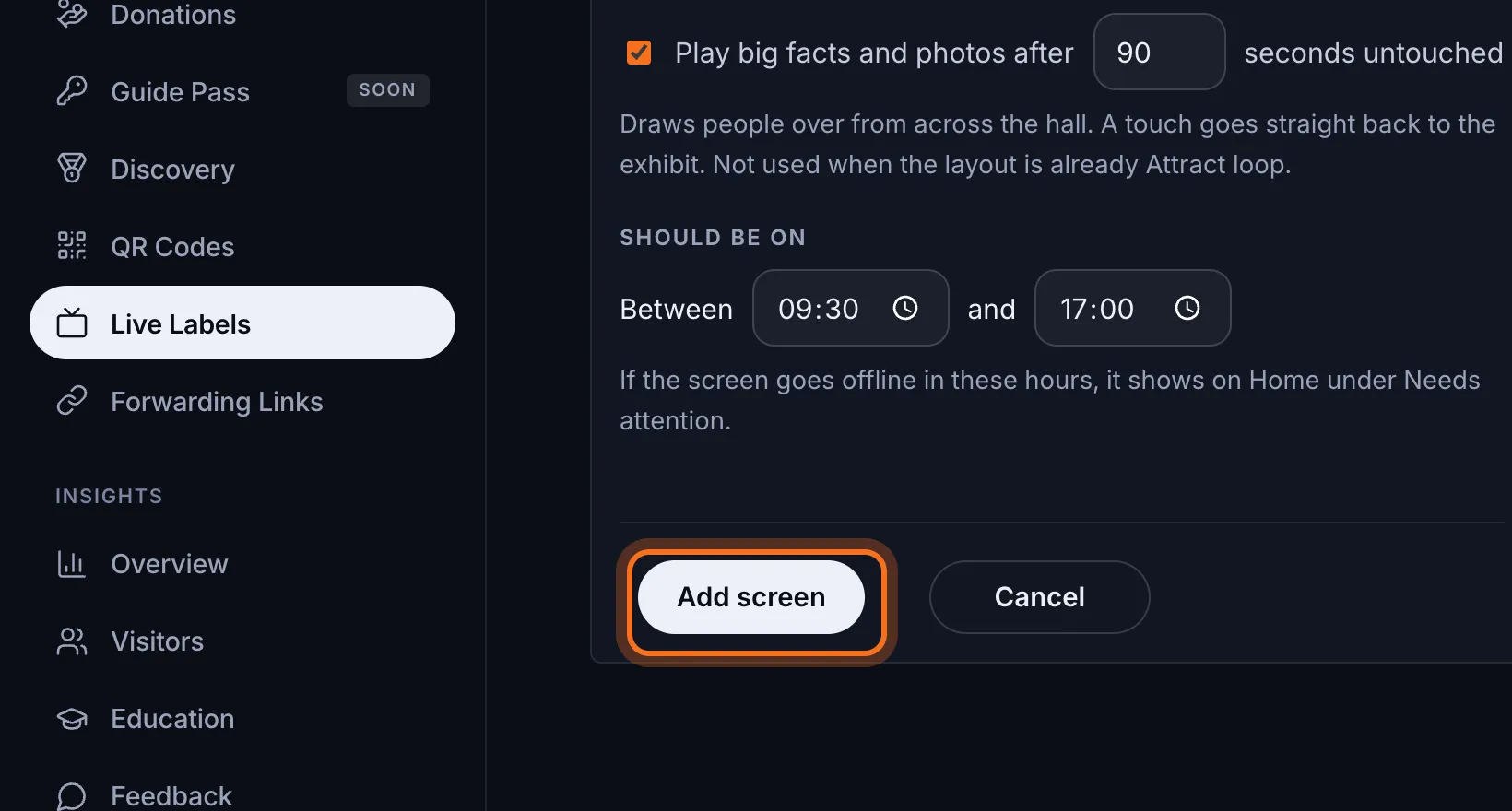Select the Education graduation cap icon

[x=72, y=718]
